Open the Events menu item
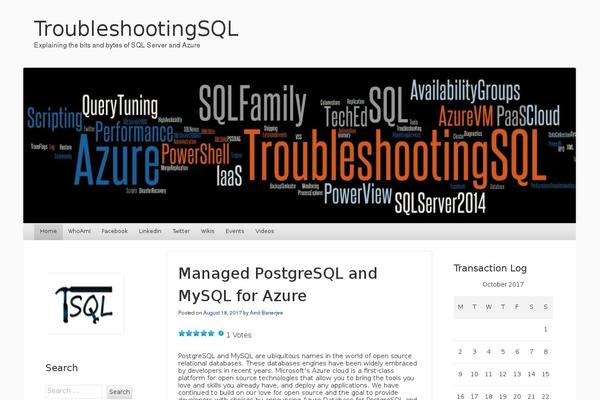 click(x=235, y=231)
